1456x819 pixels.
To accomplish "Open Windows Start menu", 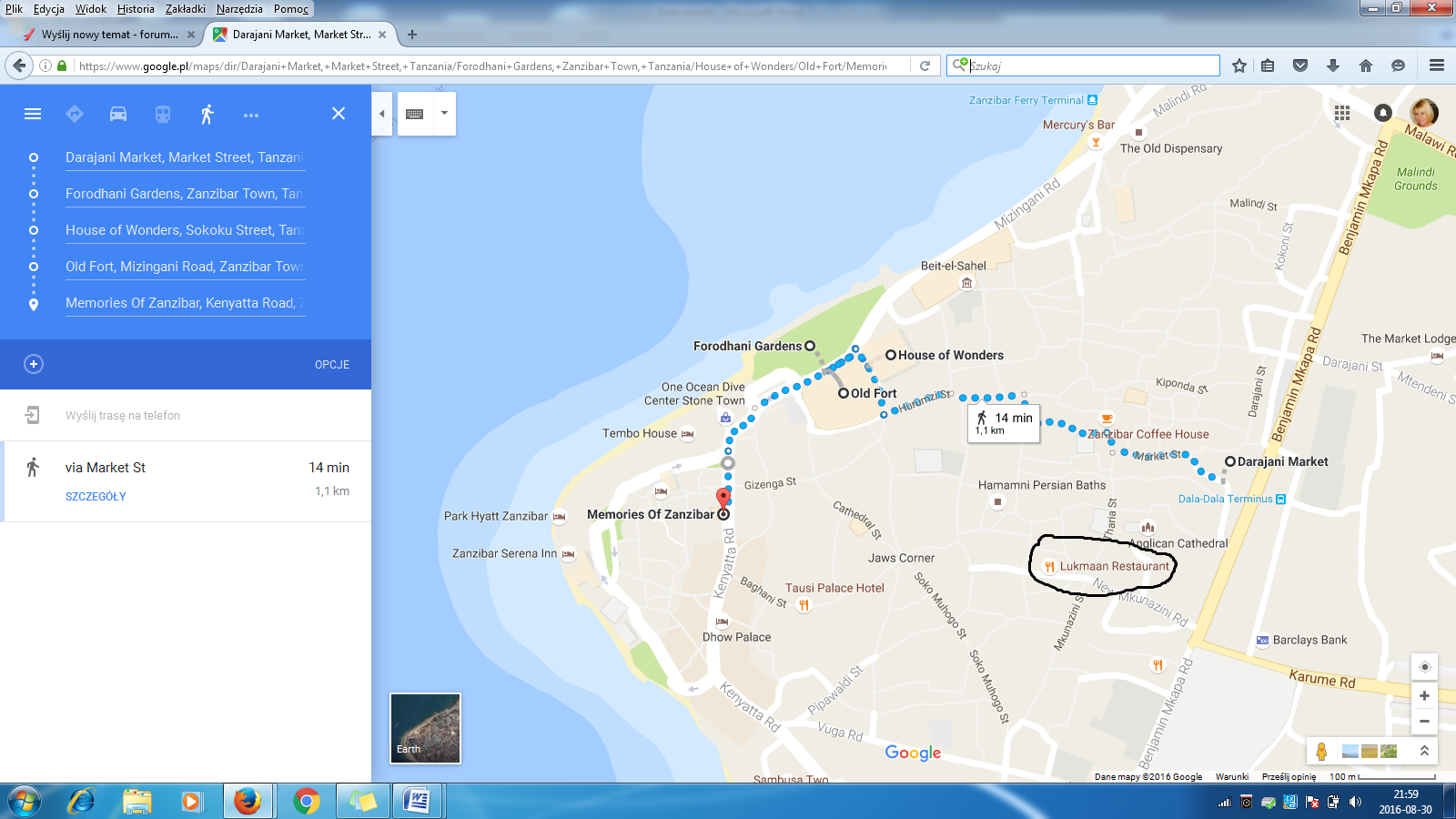I will coord(25,802).
